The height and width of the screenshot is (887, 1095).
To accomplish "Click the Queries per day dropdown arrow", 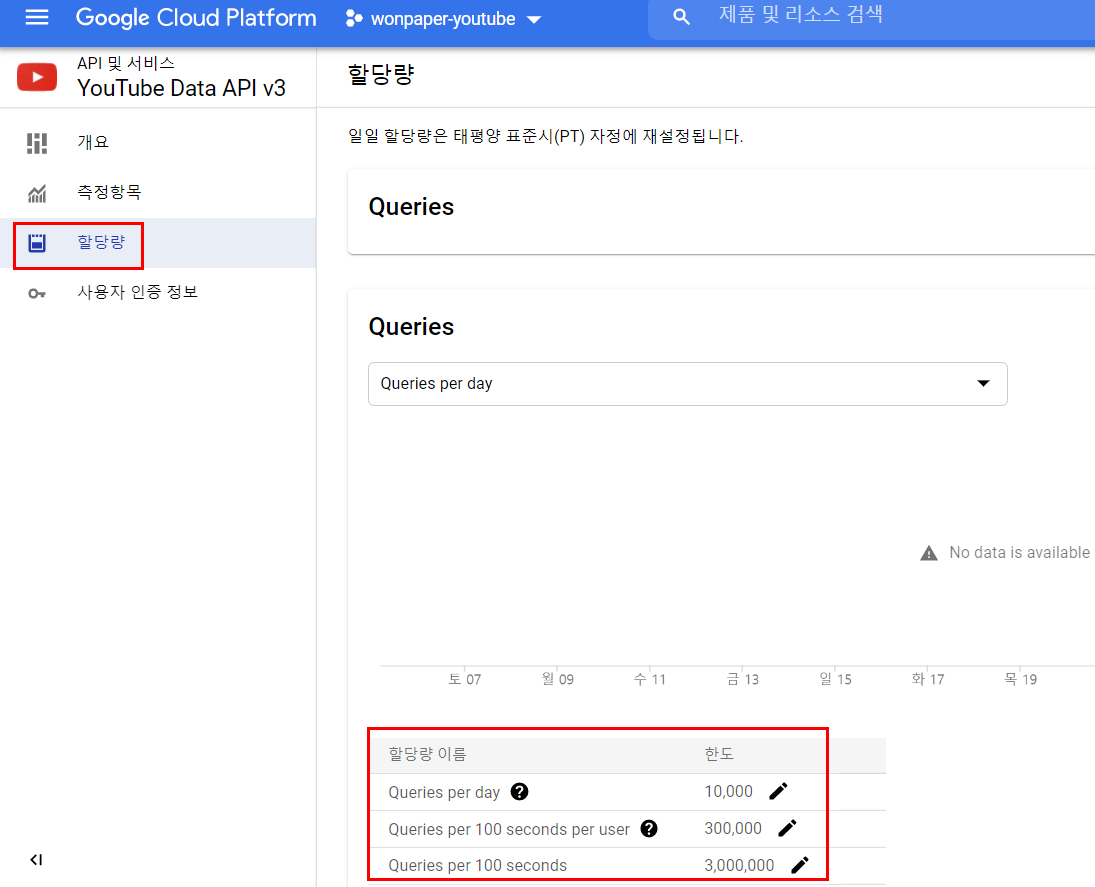I will pos(983,383).
